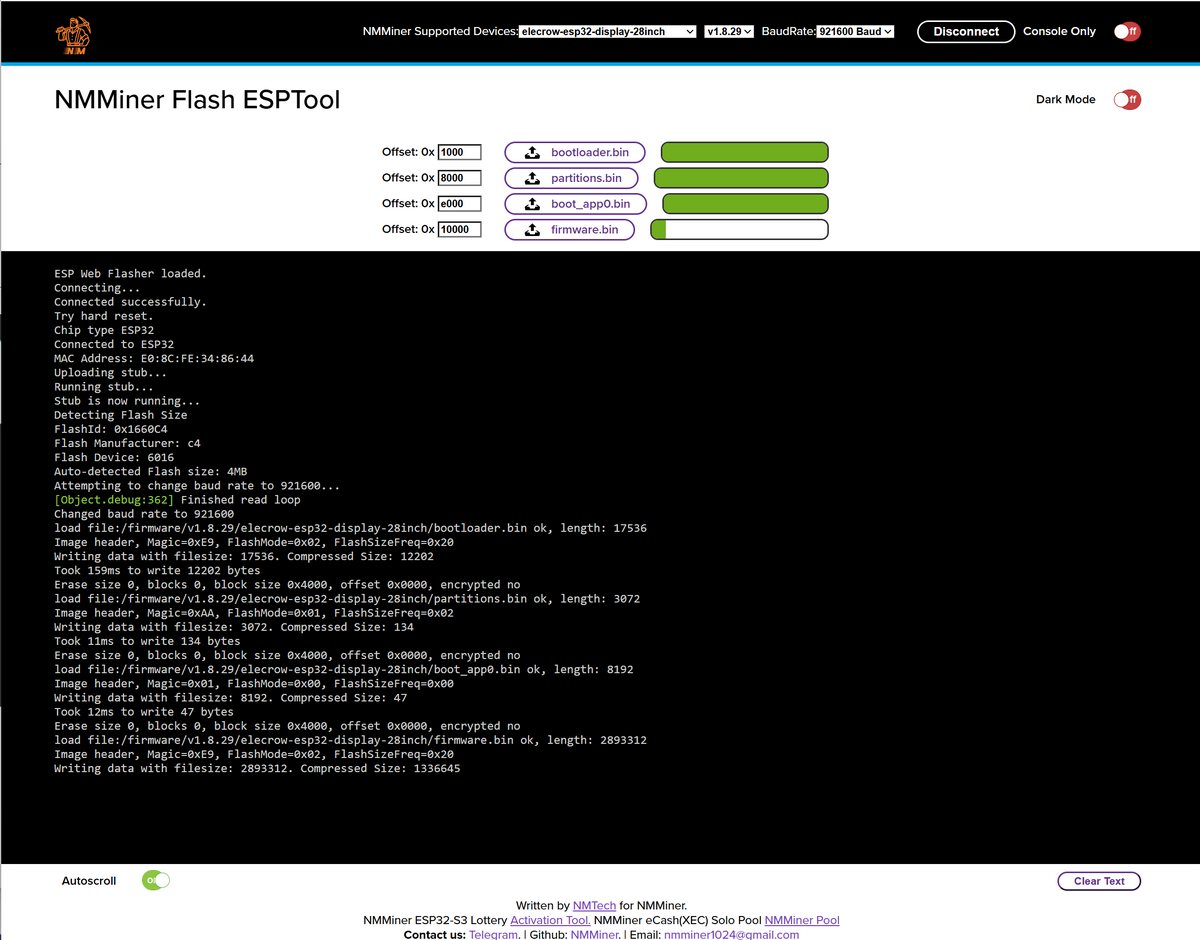
Task: Click upload icon on partitions.bin button
Action: pyautogui.click(x=532, y=178)
